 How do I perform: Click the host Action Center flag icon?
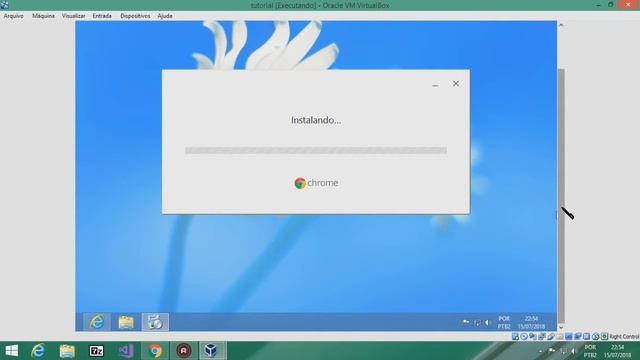[552, 351]
